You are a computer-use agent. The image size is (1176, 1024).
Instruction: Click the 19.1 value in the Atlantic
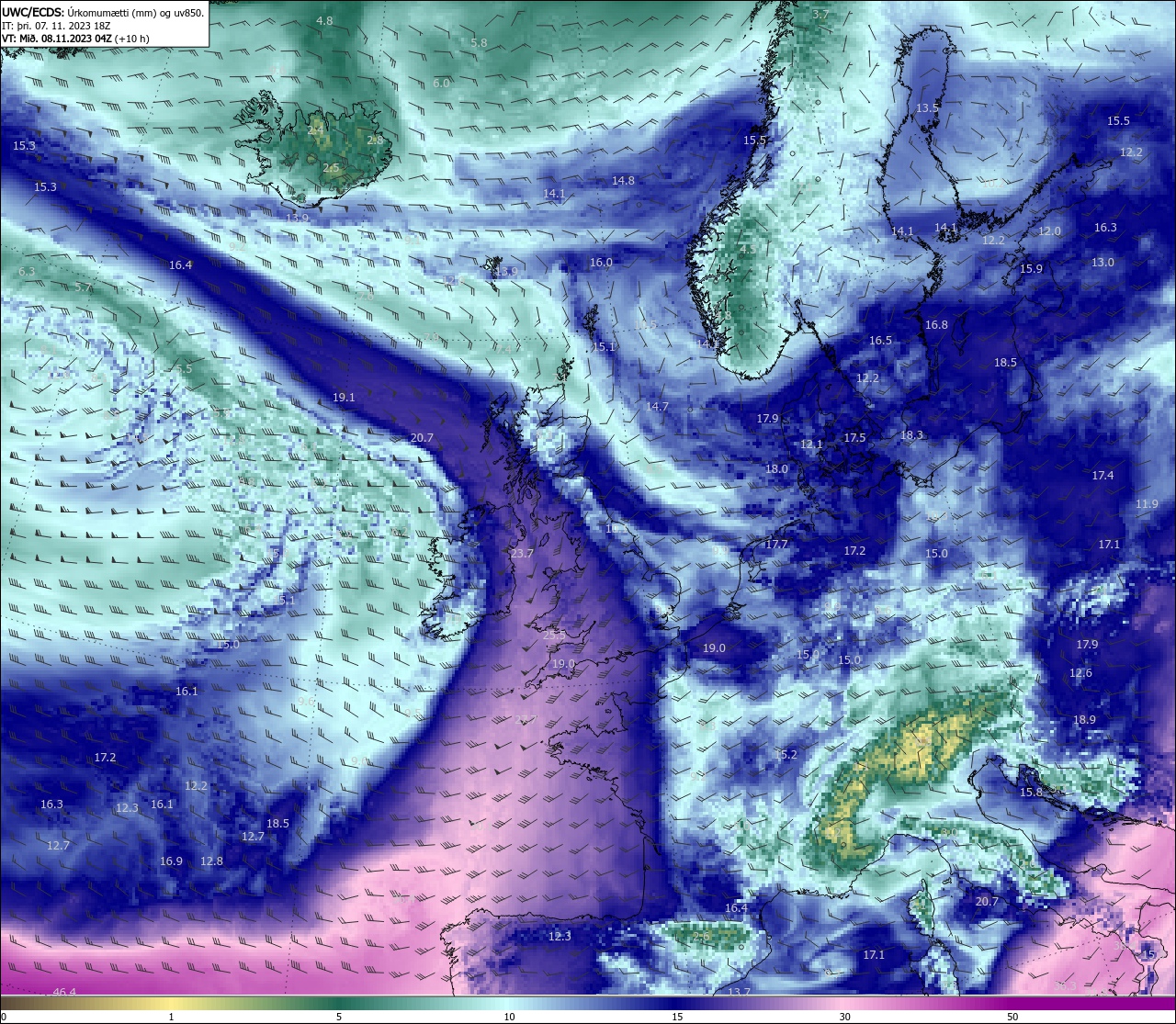point(344,397)
